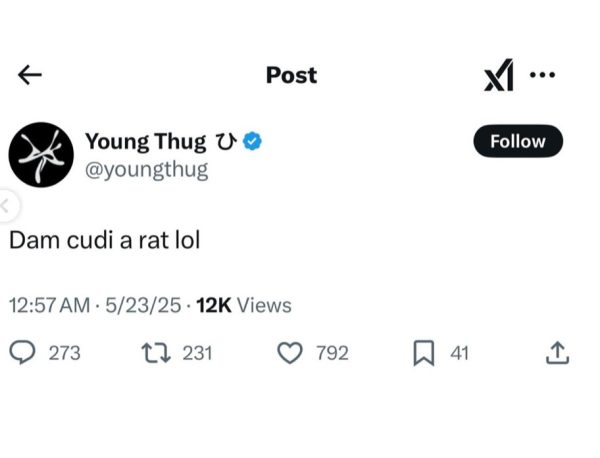600x458 pixels.
Task: Click the 792 likes count
Action: click(x=331, y=353)
